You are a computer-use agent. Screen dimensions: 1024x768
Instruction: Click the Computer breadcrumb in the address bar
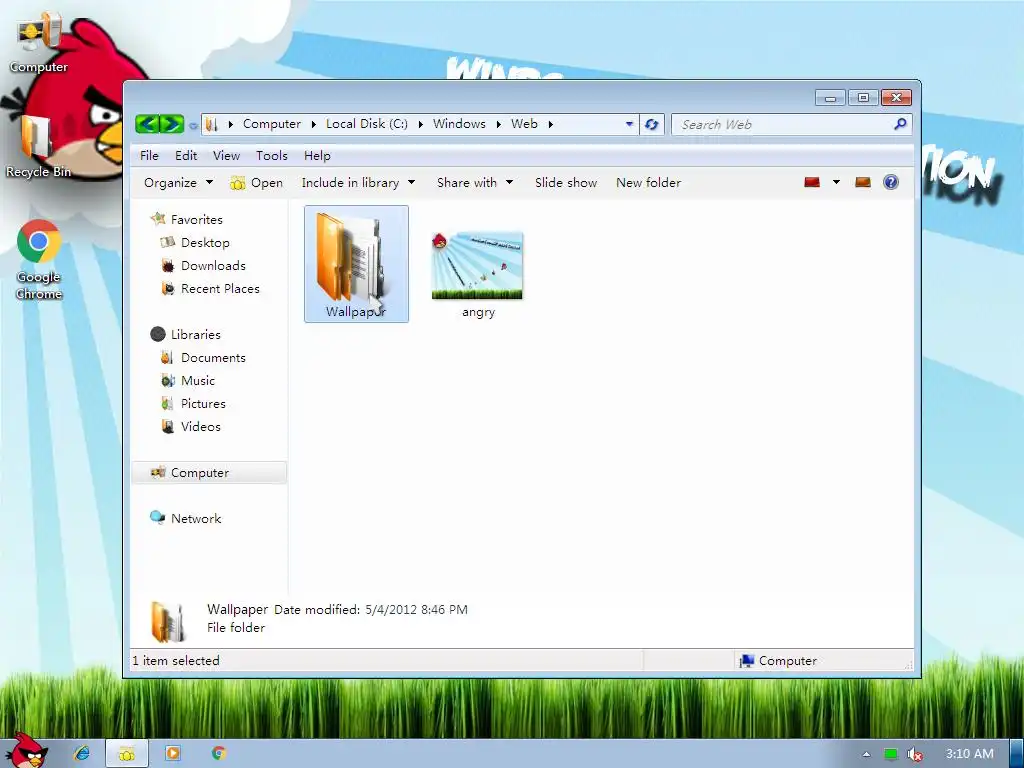point(272,124)
